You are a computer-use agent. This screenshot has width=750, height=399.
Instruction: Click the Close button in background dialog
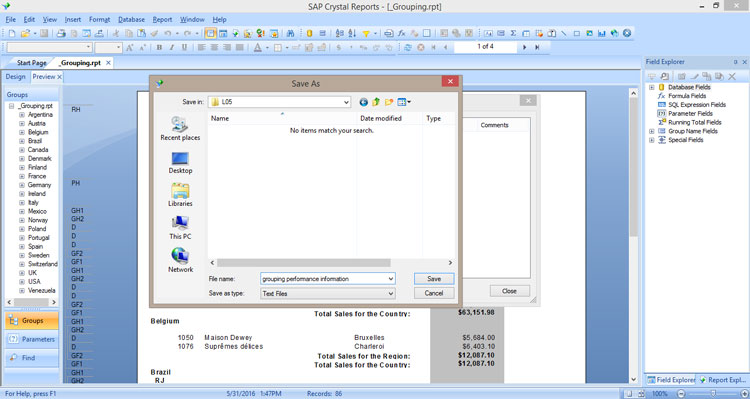(x=509, y=291)
